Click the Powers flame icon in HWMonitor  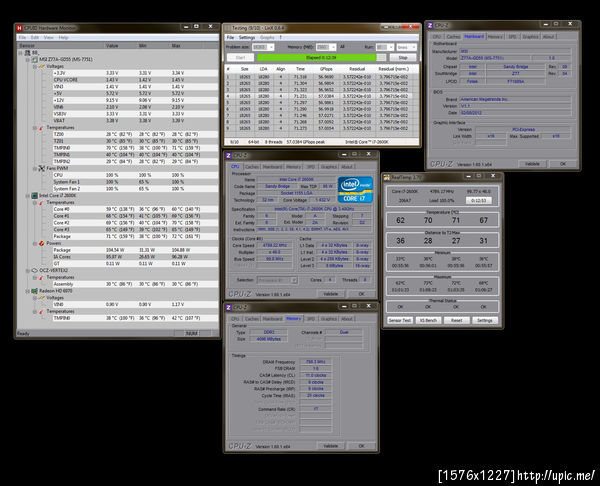(41, 243)
